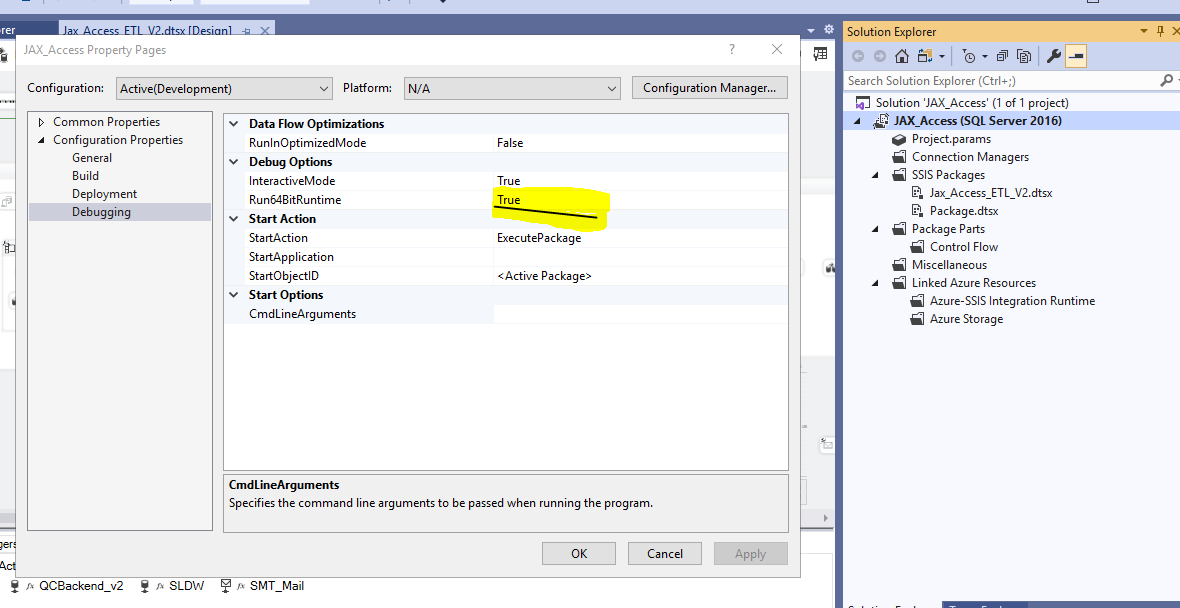Screen dimensions: 1180x608
Task: Click the RunInOptimizedMode False value
Action: [x=640, y=143]
